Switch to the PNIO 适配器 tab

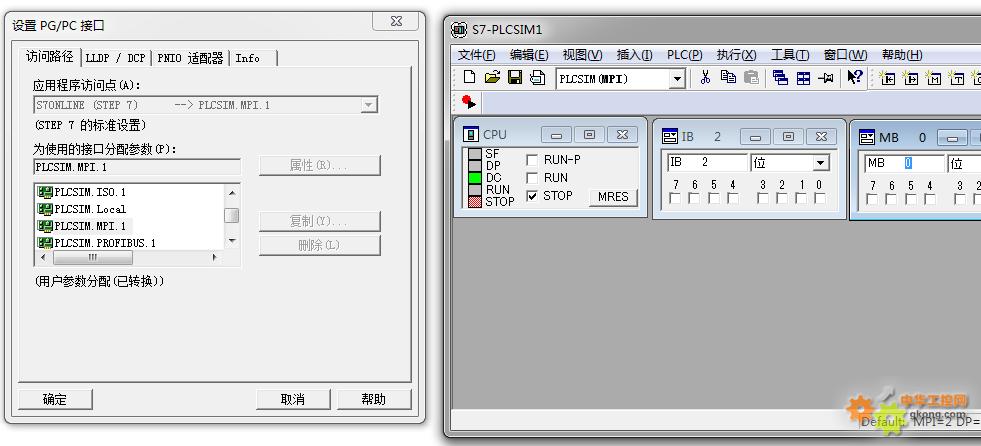[190, 58]
